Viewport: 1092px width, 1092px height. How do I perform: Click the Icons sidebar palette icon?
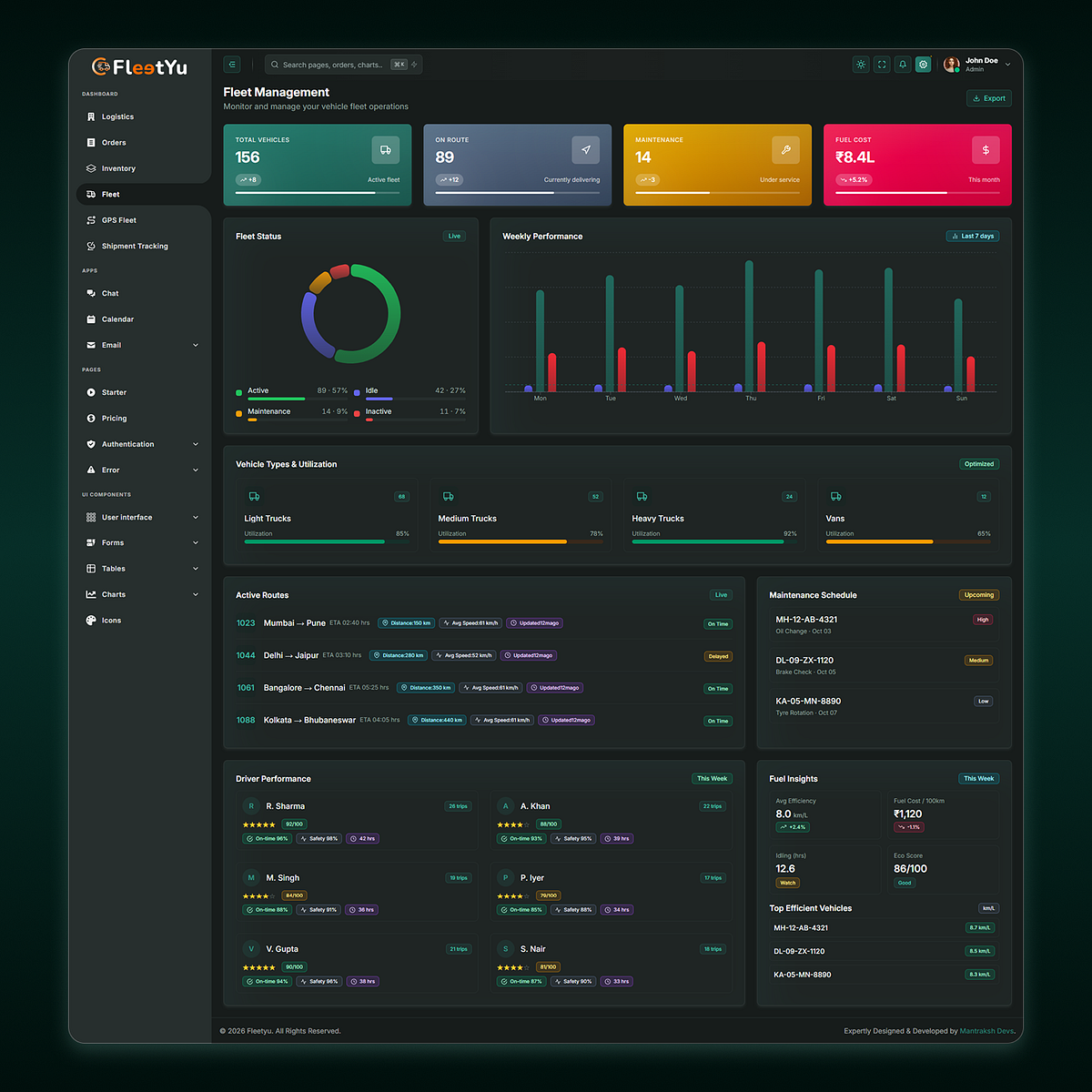(91, 621)
